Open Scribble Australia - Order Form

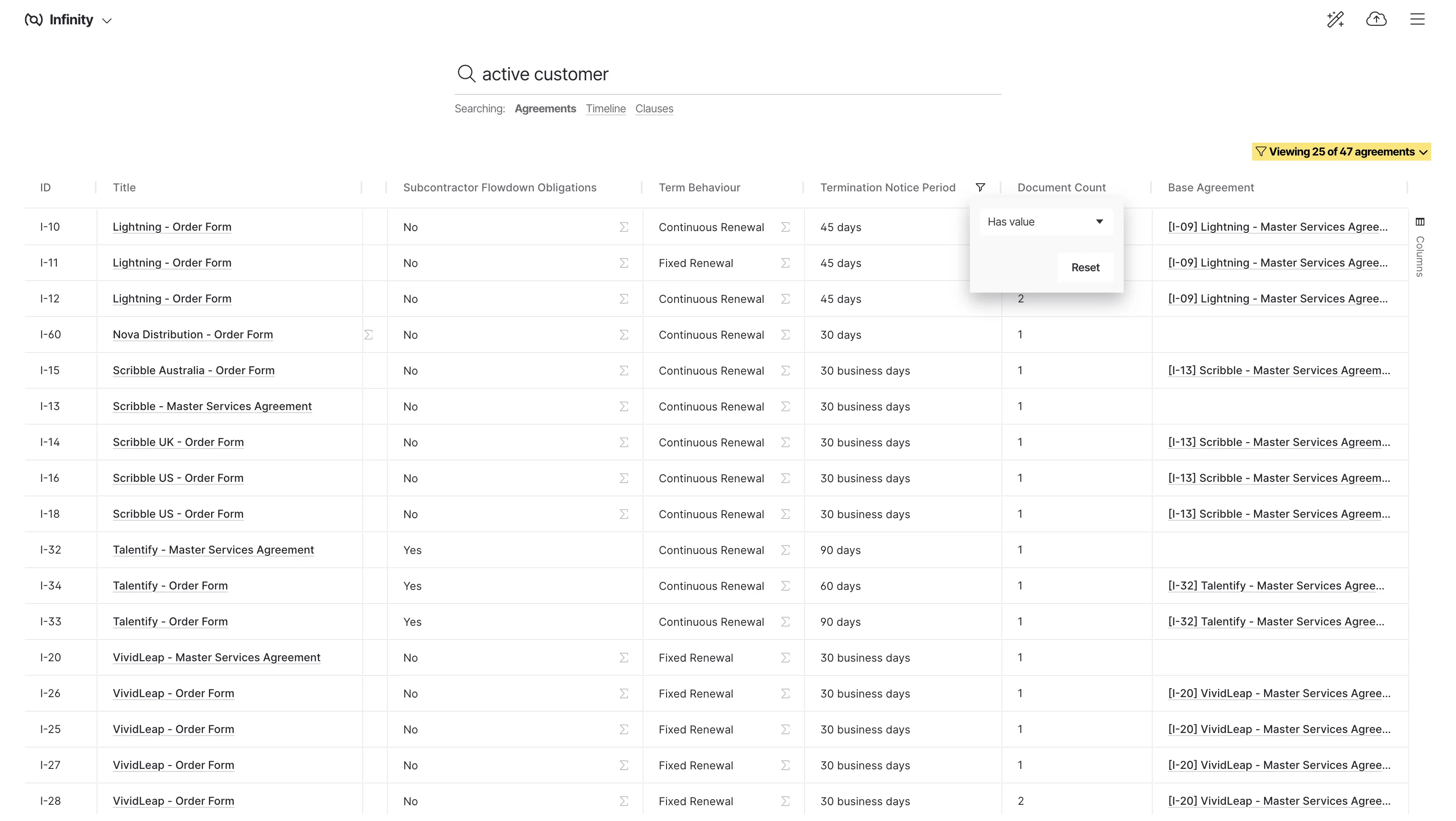(193, 371)
